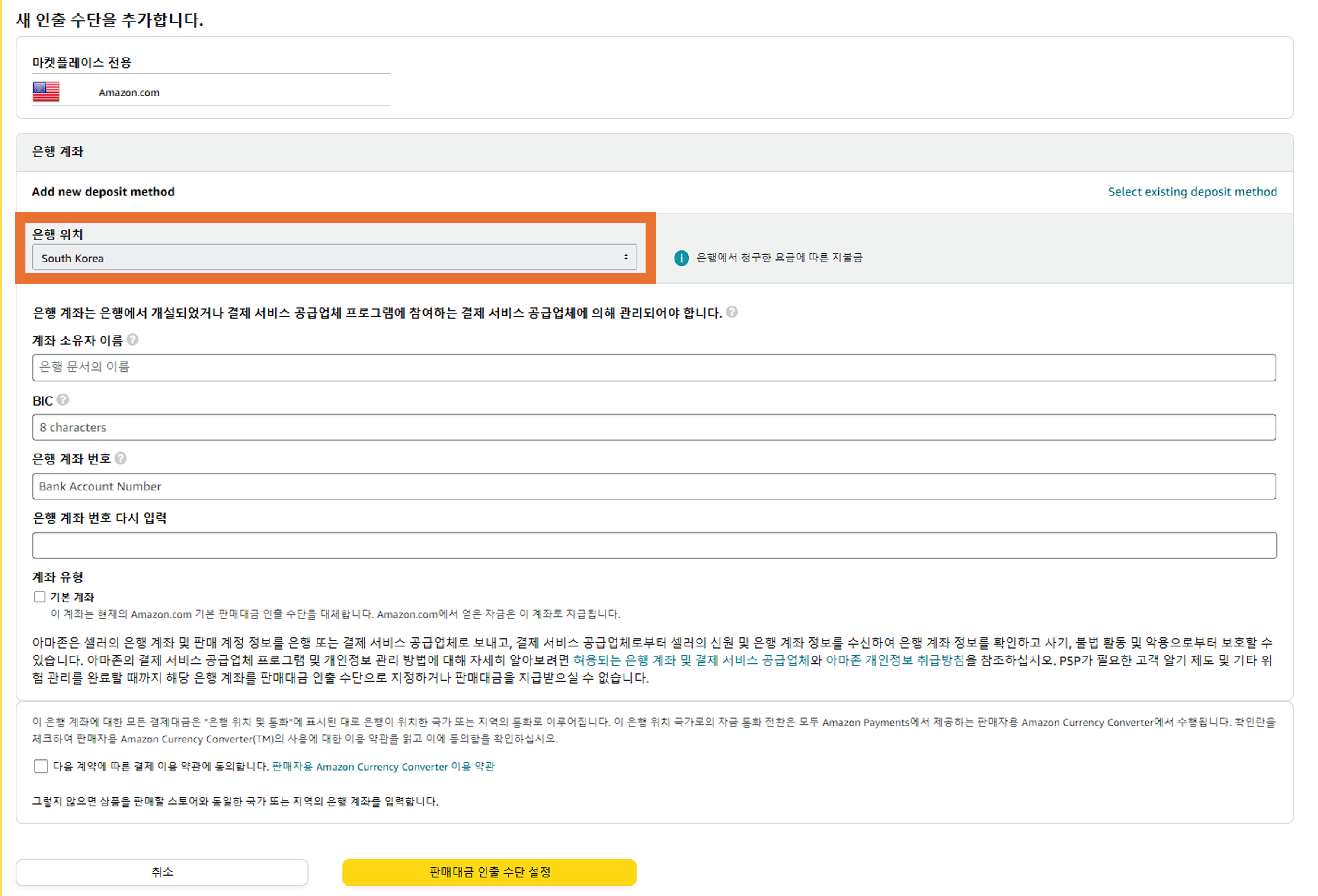Click help icon next to 은행 계좌 번호
The image size is (1318, 896).
(x=120, y=458)
